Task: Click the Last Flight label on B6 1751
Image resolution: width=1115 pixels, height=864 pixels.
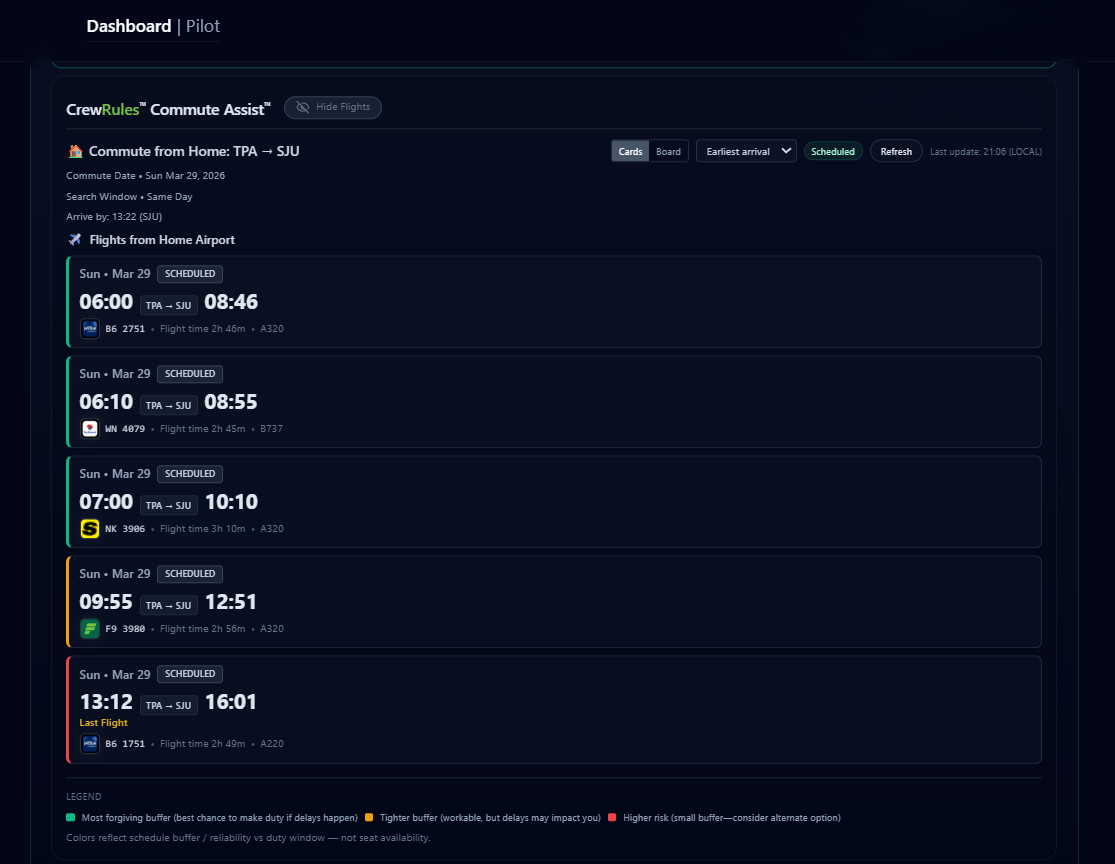Action: coord(106,721)
